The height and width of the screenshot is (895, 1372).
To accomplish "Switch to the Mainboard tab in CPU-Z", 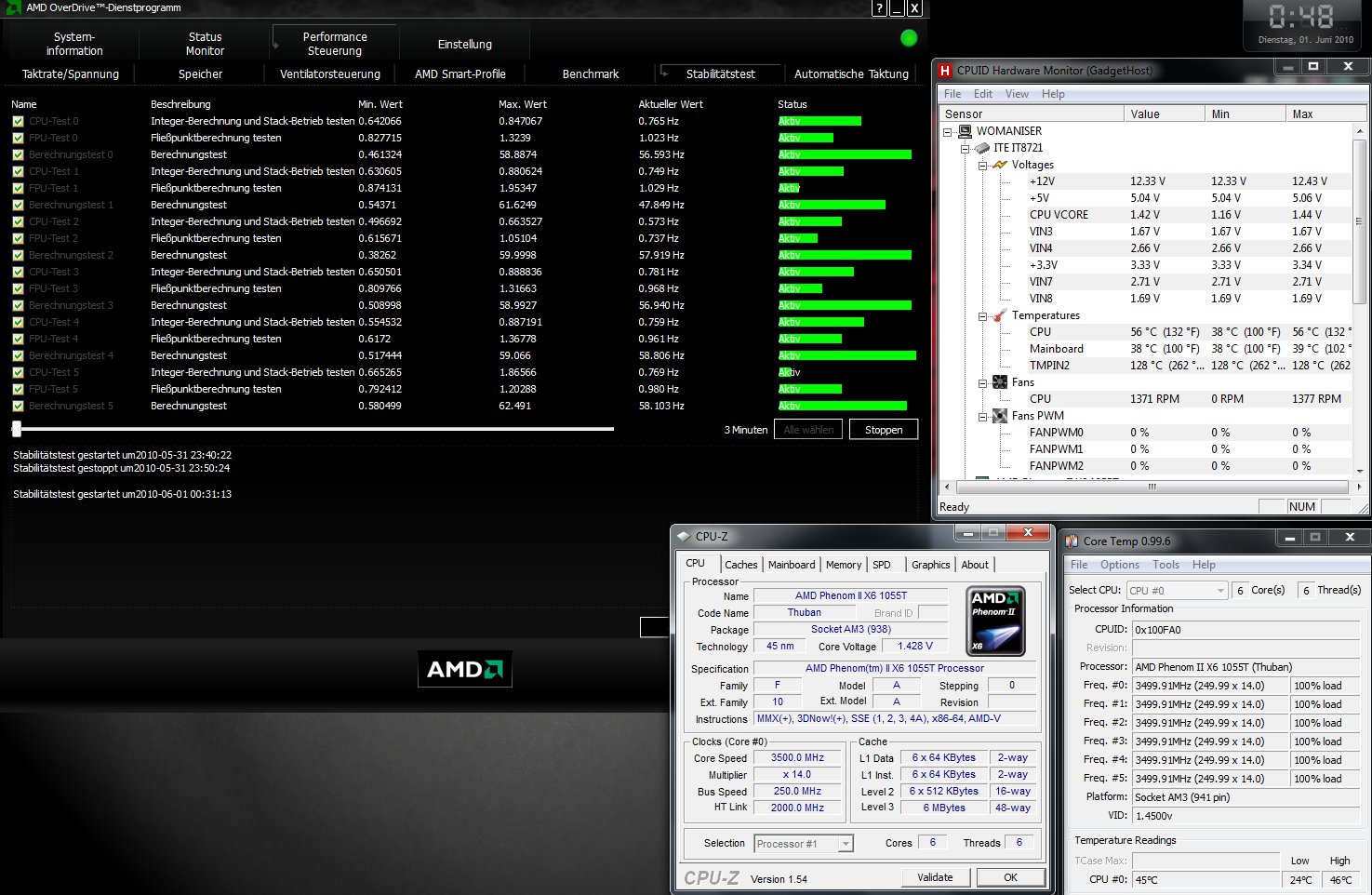I will [x=792, y=565].
